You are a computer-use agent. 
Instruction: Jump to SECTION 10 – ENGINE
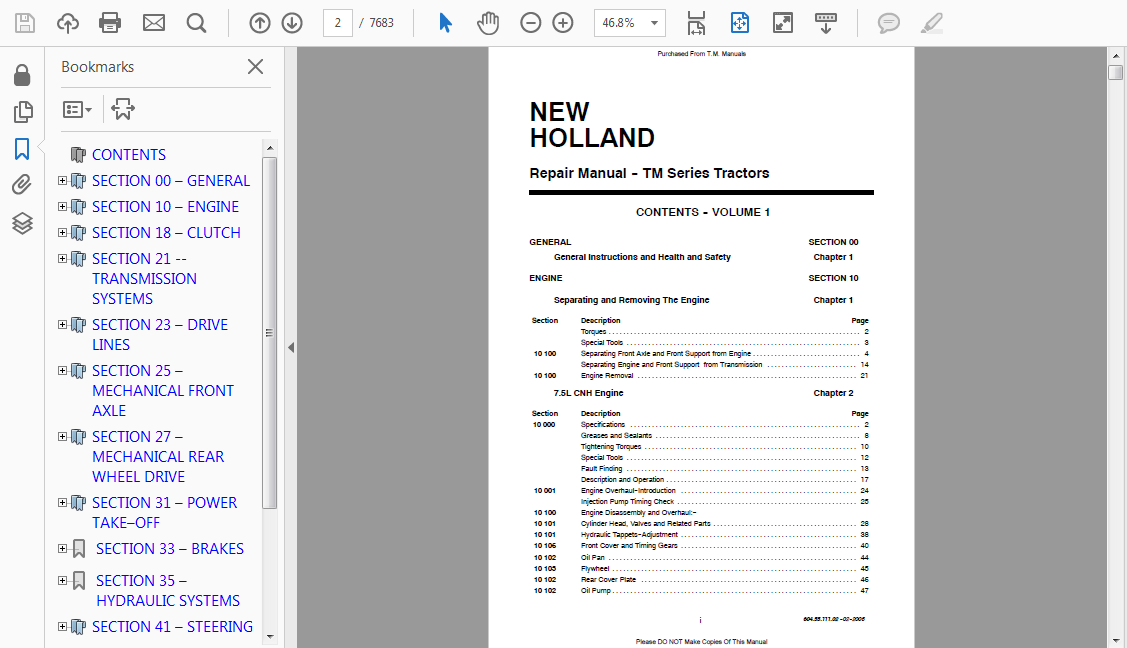tap(165, 206)
